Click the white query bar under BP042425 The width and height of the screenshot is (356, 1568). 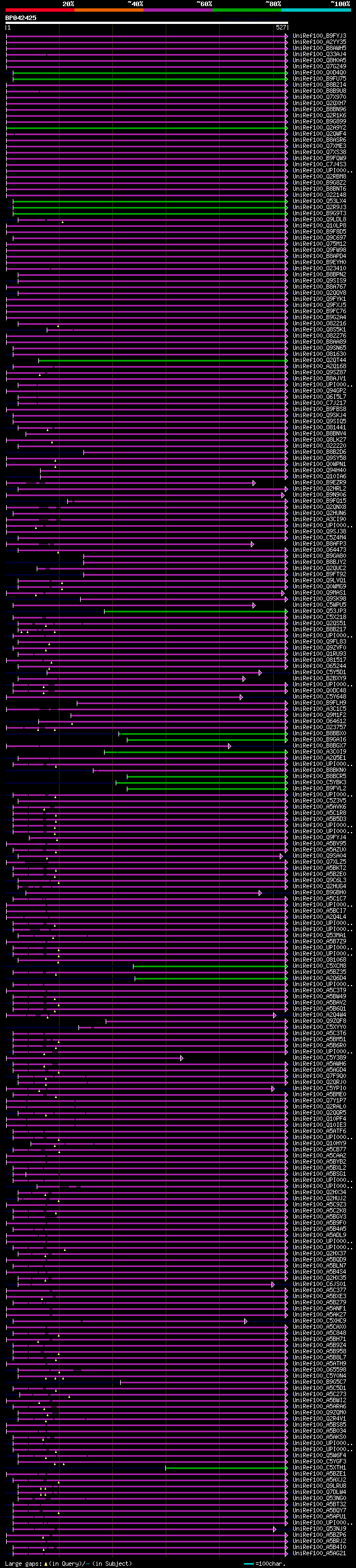coord(147,23)
